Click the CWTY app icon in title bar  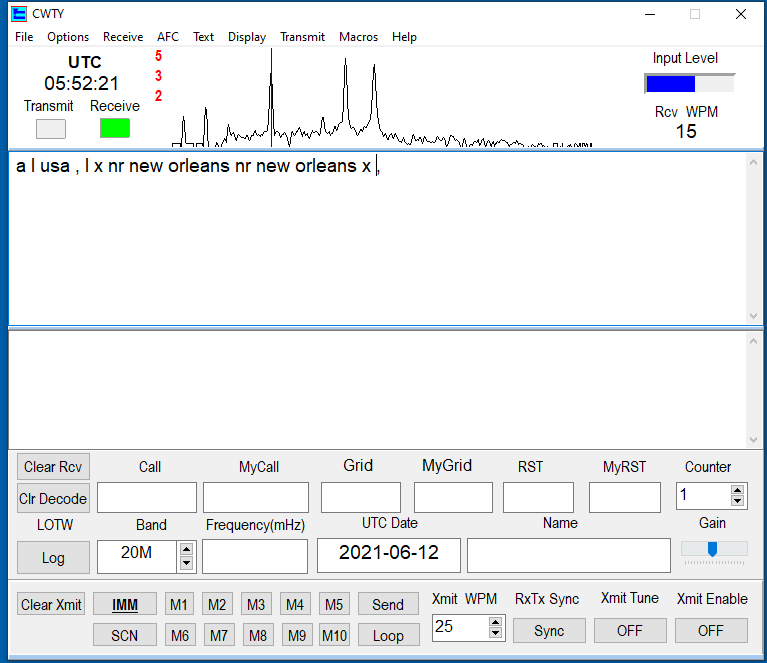click(19, 14)
